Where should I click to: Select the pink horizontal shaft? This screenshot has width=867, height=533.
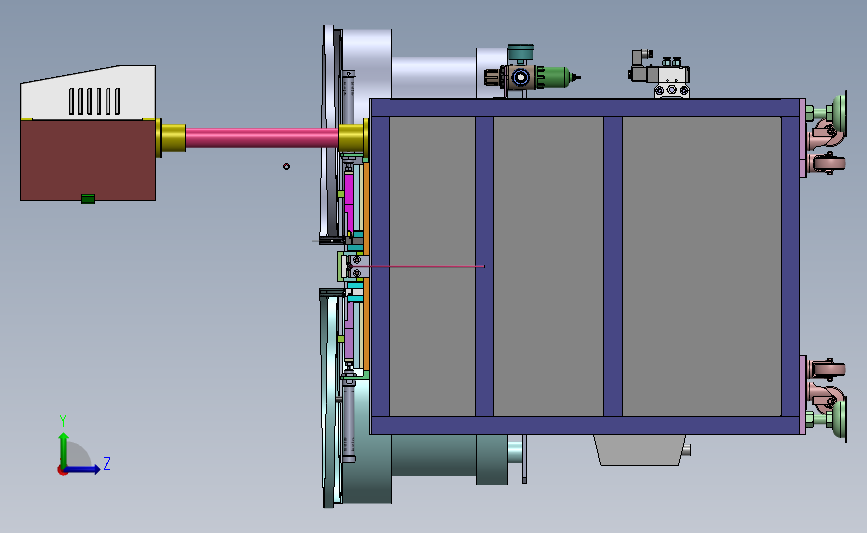coord(262,138)
